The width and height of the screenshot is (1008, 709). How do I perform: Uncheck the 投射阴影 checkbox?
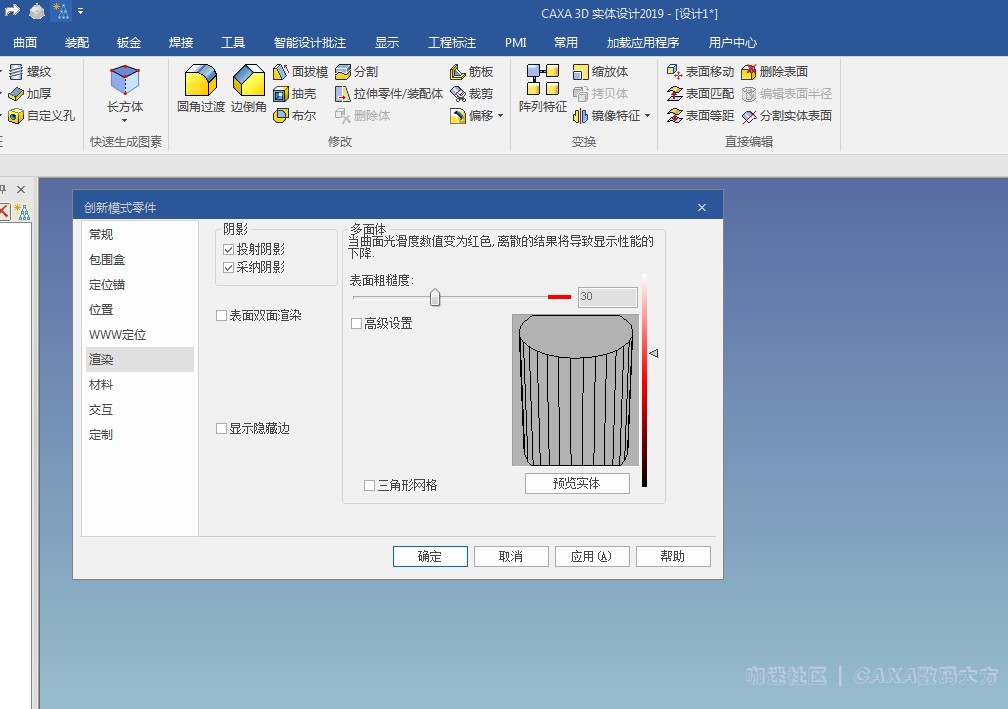pyautogui.click(x=228, y=249)
